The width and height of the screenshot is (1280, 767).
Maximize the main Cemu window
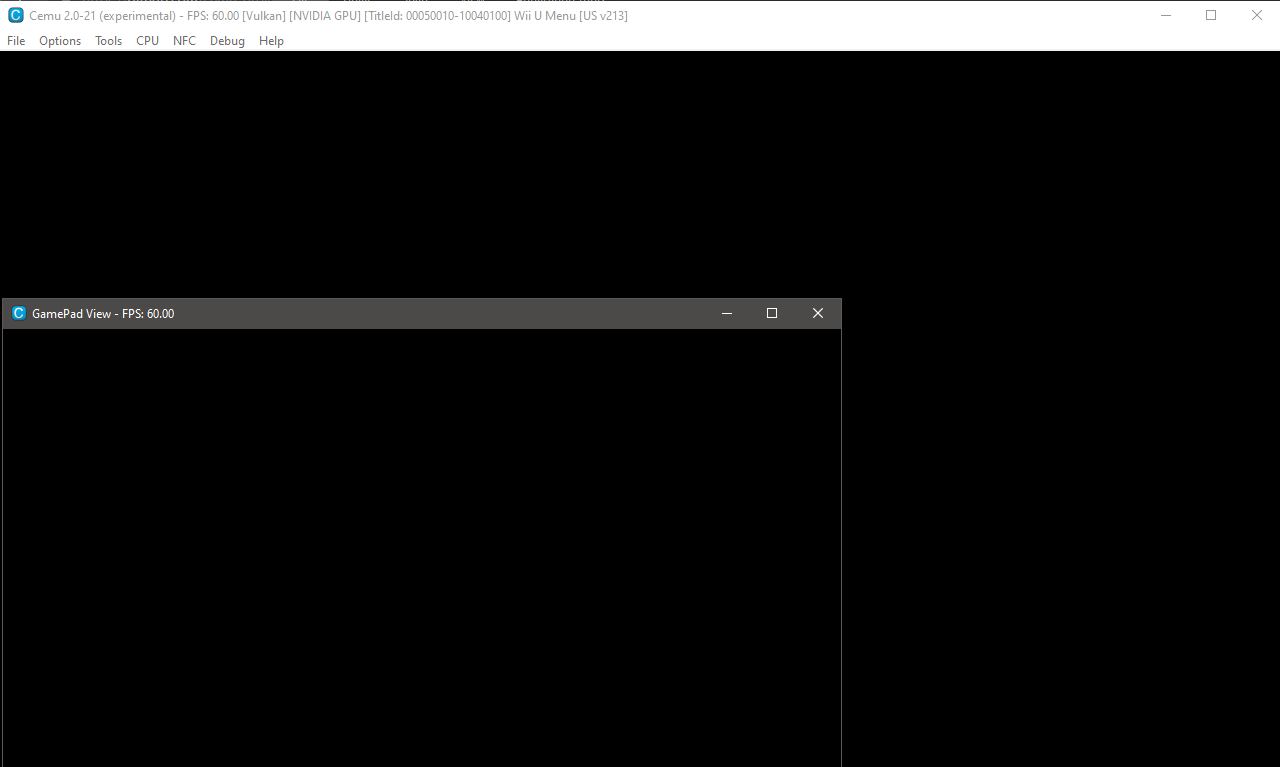click(x=1210, y=15)
